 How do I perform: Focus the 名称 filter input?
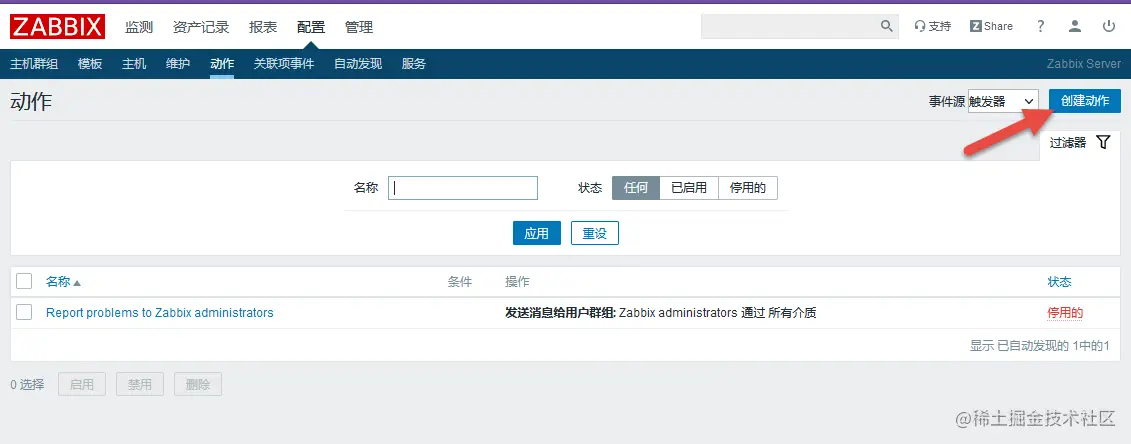pyautogui.click(x=463, y=188)
